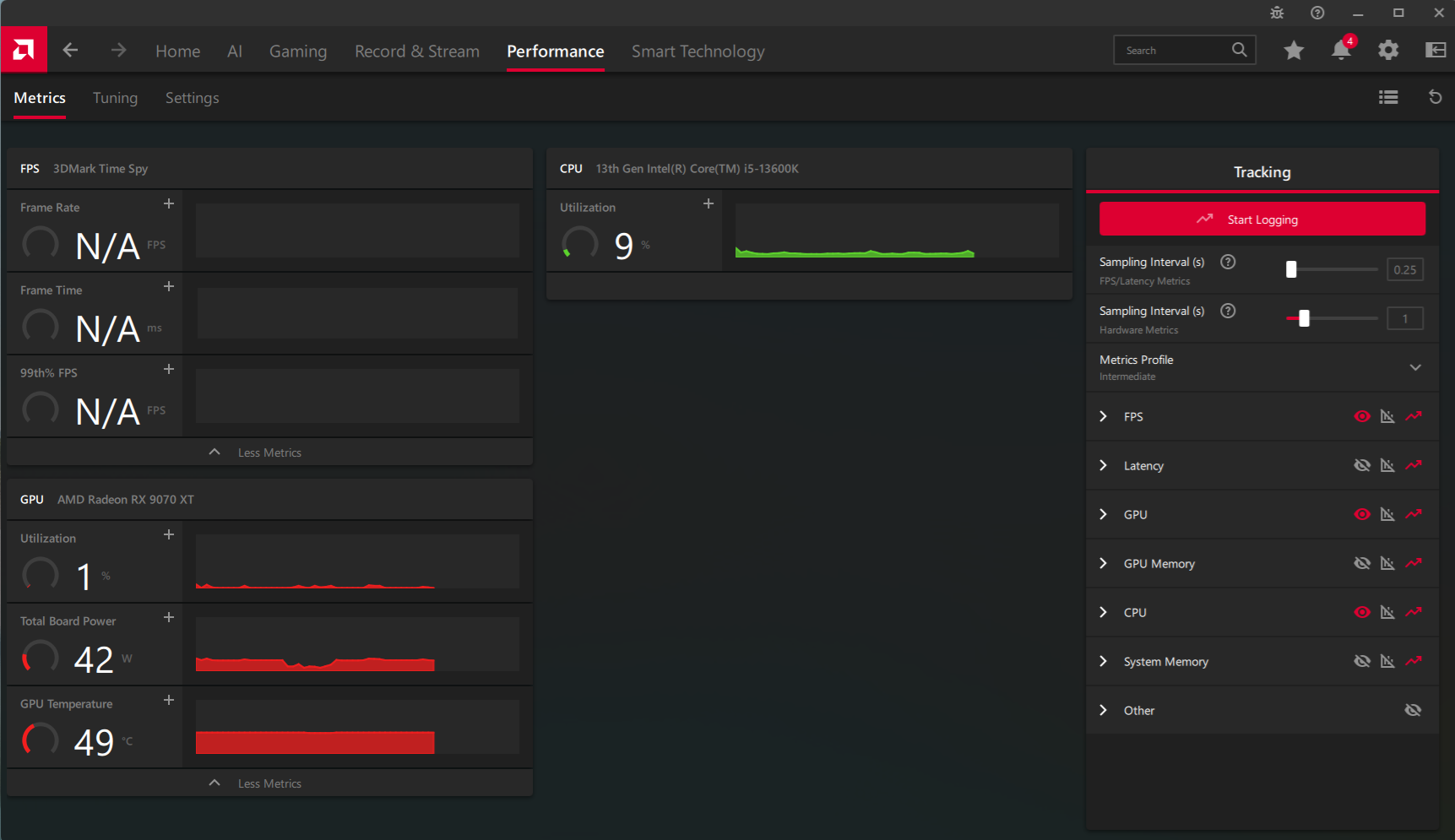This screenshot has height=840, width=1455.
Task: Hide CPU metrics with eye icon
Action: pos(1362,612)
